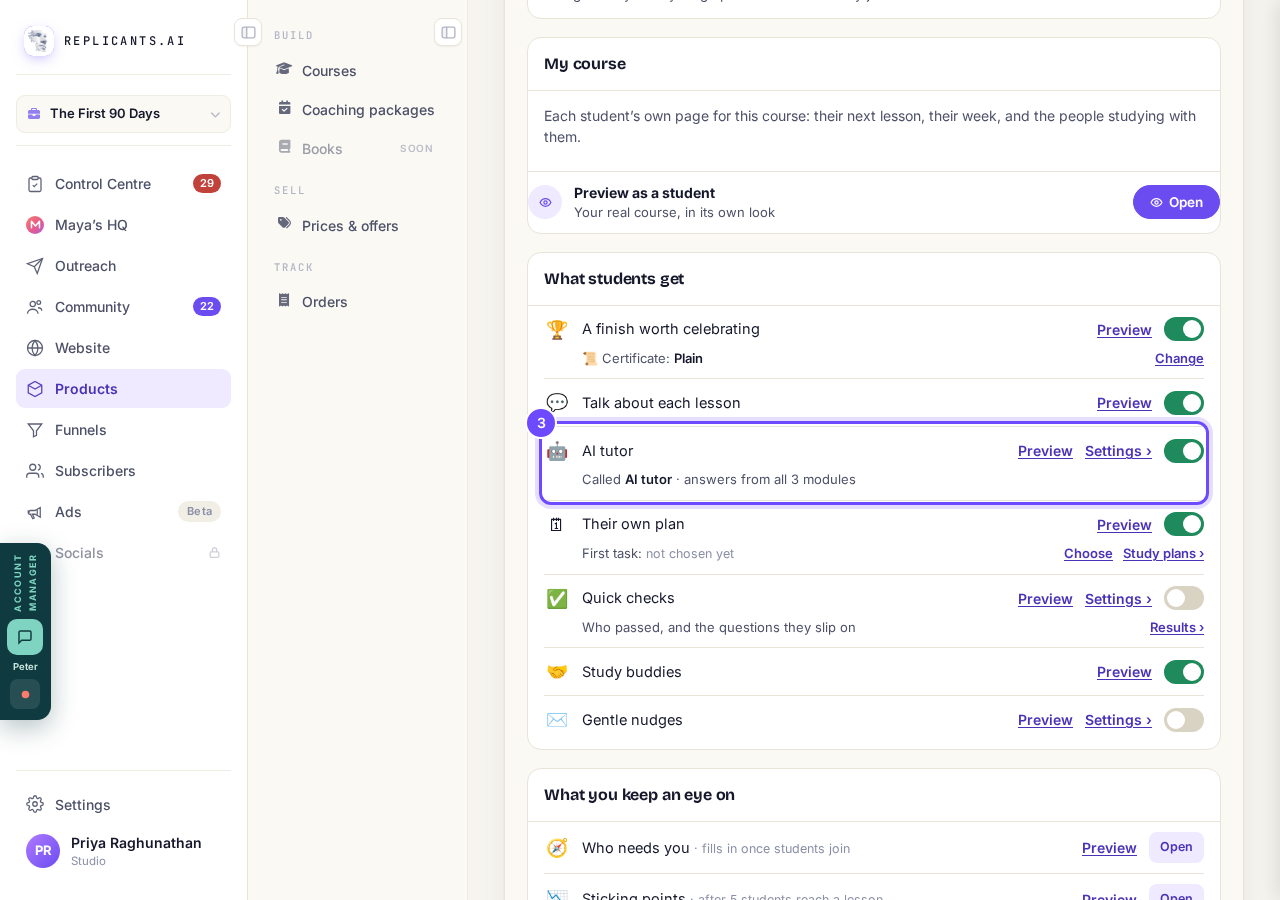Screen dimensions: 1280x900
Task: Switch off the AI tutor toggle
Action: coord(1184,451)
